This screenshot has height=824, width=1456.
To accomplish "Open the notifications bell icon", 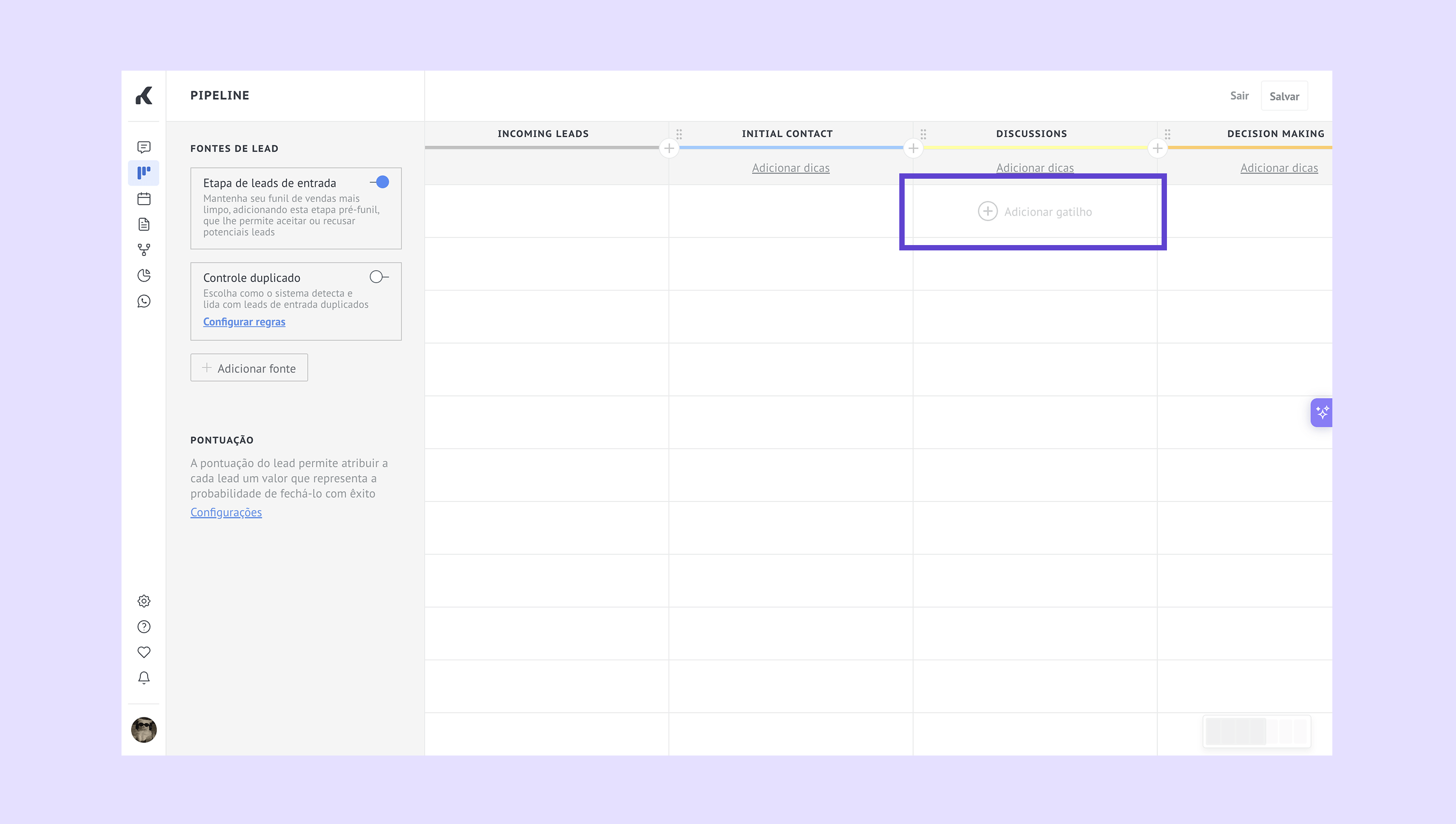I will click(x=144, y=677).
